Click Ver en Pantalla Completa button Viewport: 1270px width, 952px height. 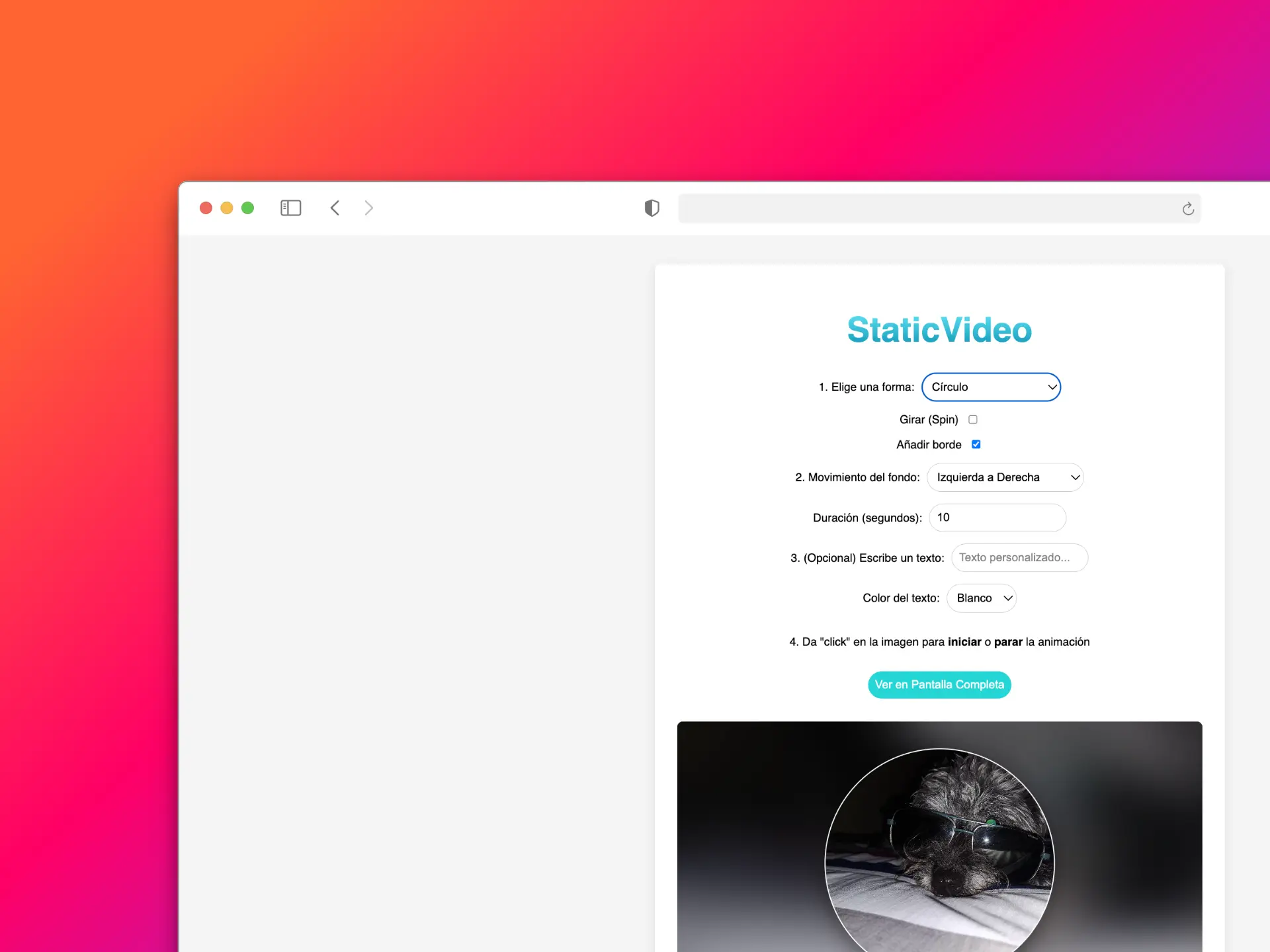click(x=939, y=684)
